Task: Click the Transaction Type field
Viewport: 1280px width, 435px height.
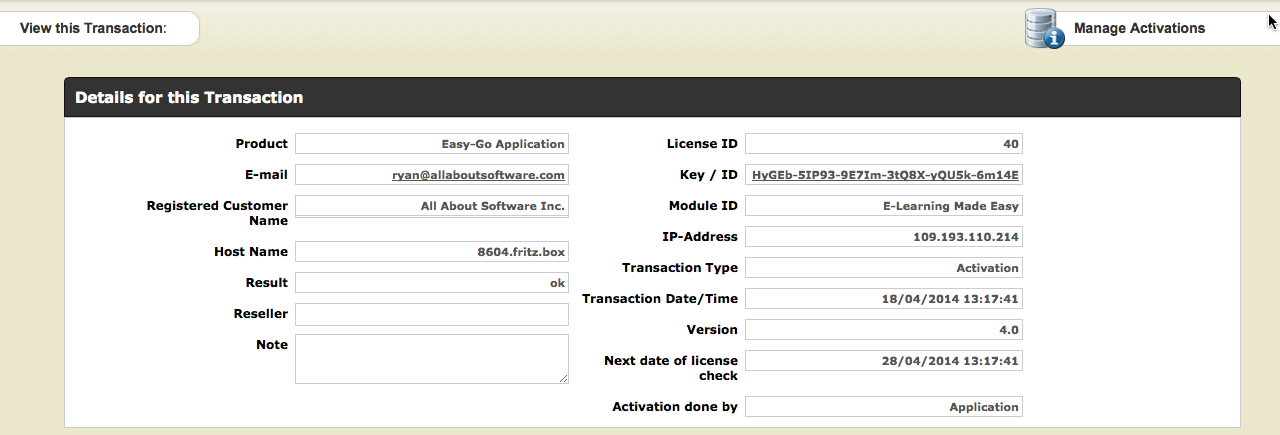Action: (883, 268)
